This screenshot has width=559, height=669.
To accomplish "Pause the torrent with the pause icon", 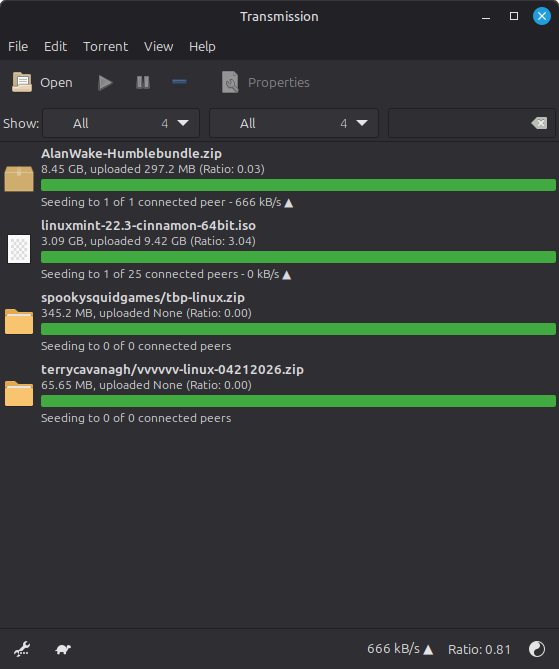I will coord(143,82).
